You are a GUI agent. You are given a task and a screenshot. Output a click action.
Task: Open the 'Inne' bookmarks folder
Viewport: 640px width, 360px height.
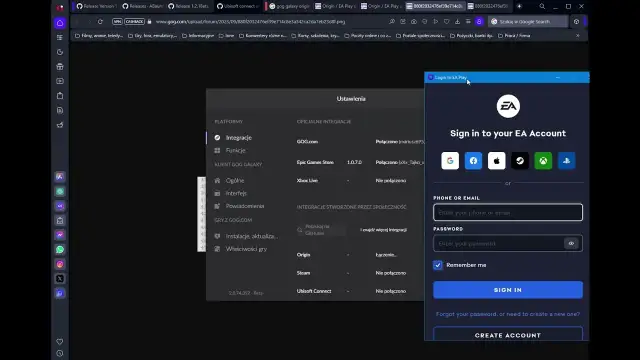pyautogui.click(x=226, y=36)
